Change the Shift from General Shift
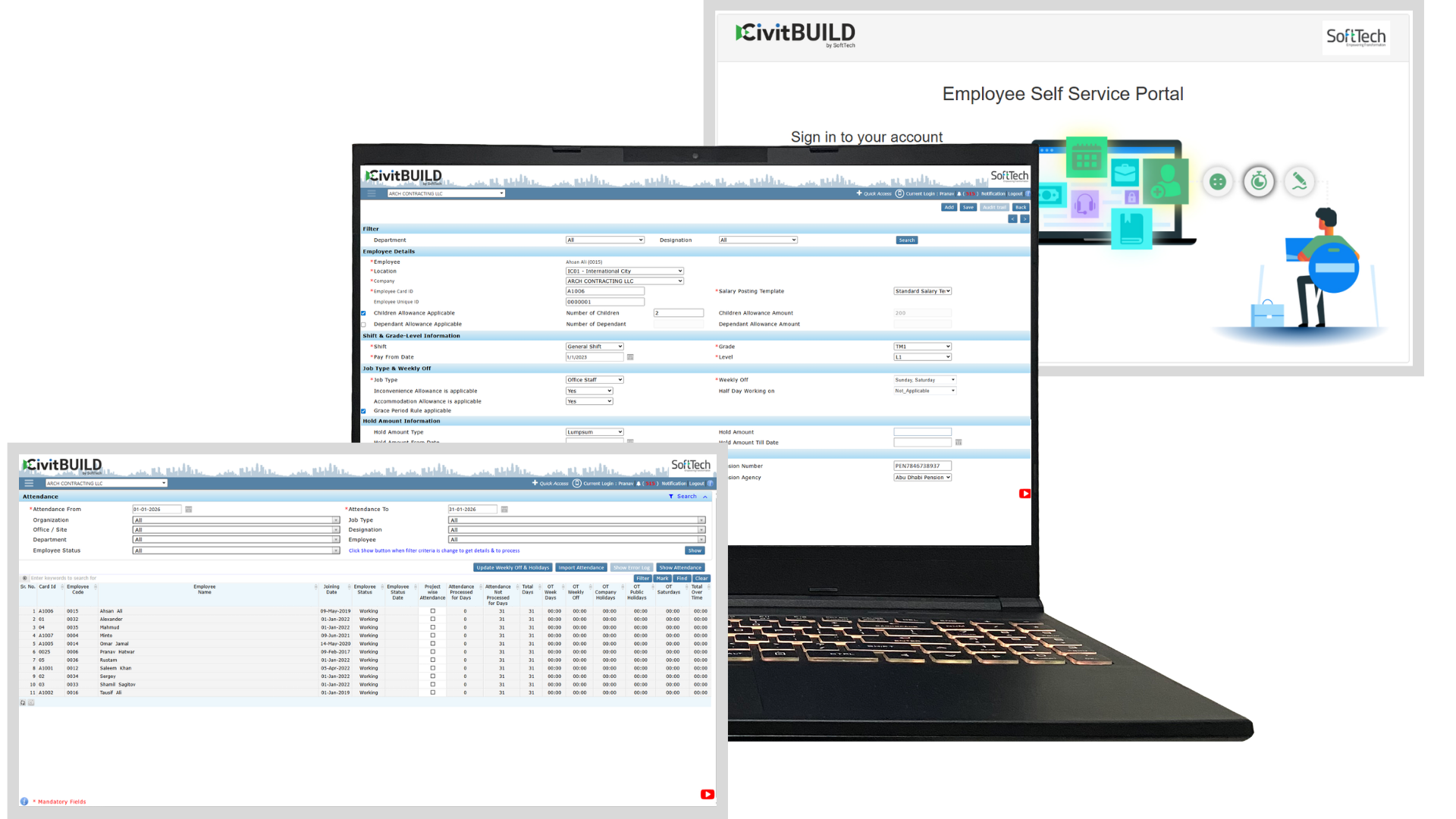The image size is (1456, 819). [x=594, y=346]
